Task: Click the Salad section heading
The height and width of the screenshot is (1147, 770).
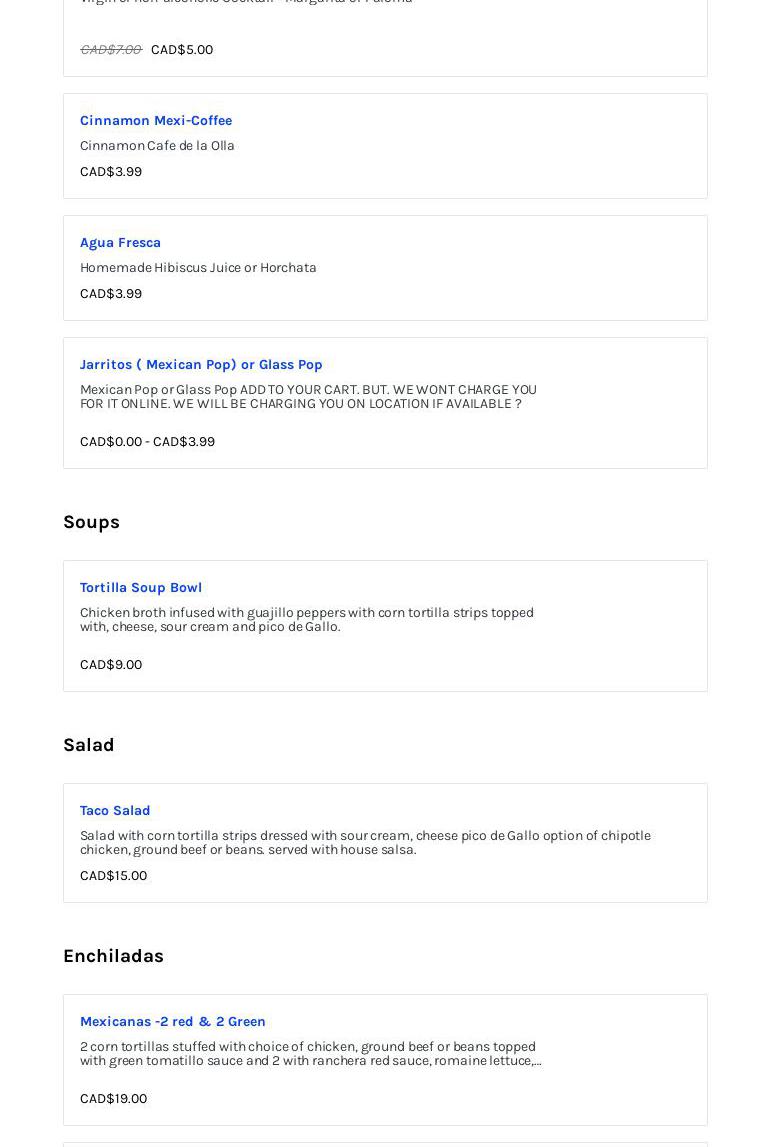Action: 88,745
